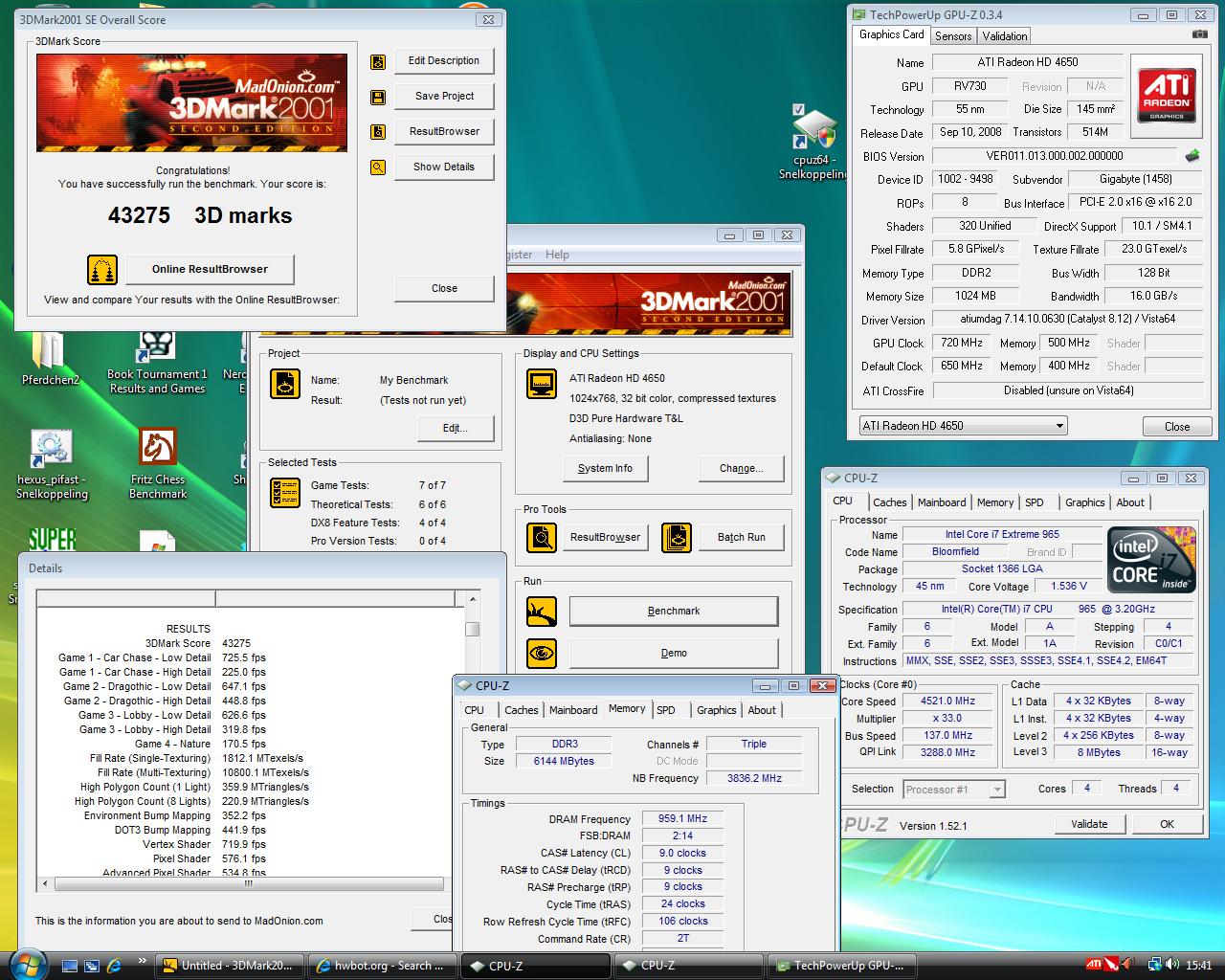
Task: Open the Fritz Chess Benchmark icon
Action: (x=158, y=464)
